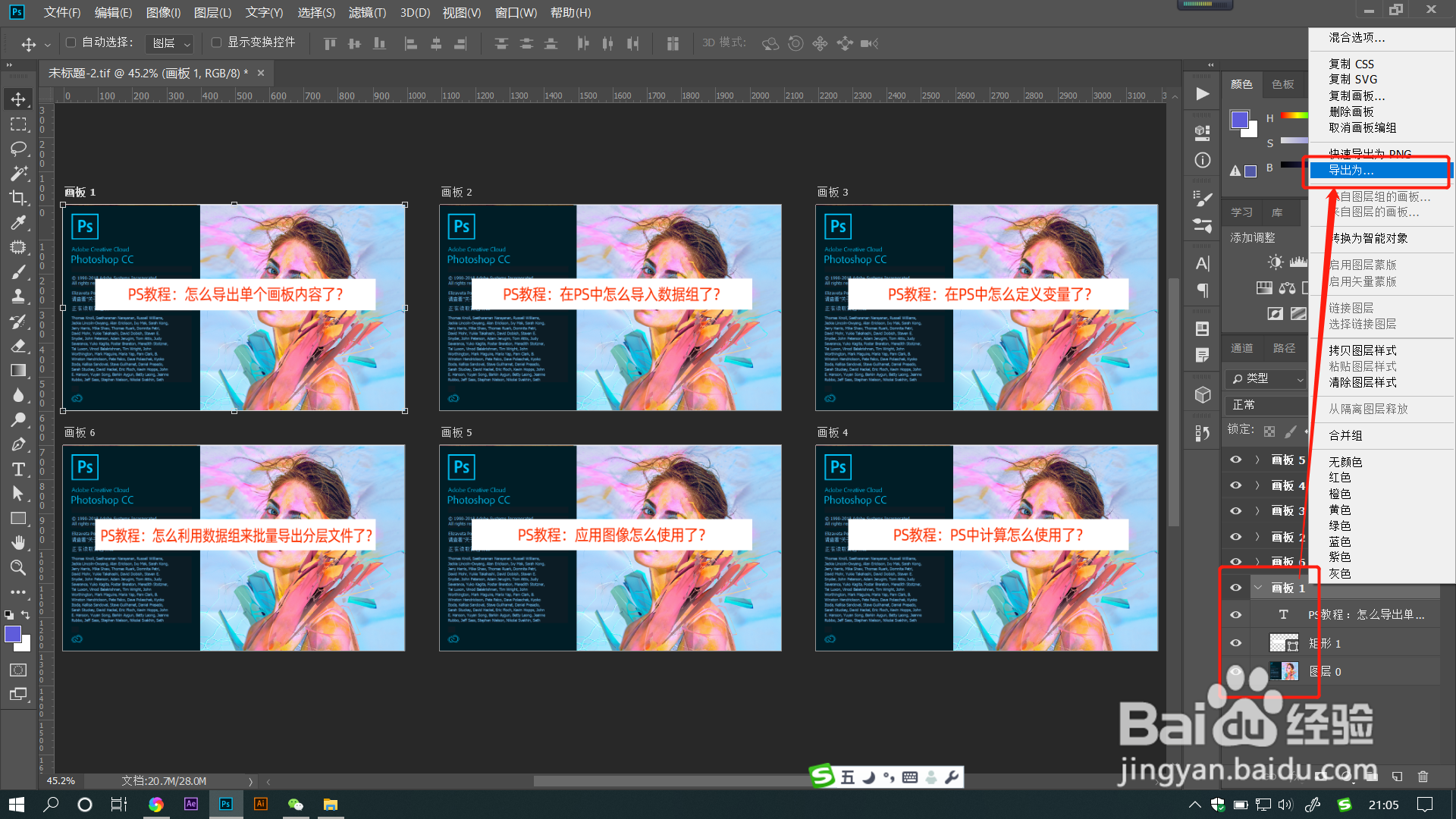Choose 合并组 from the context menu
The width and height of the screenshot is (1456, 819).
tap(1345, 435)
